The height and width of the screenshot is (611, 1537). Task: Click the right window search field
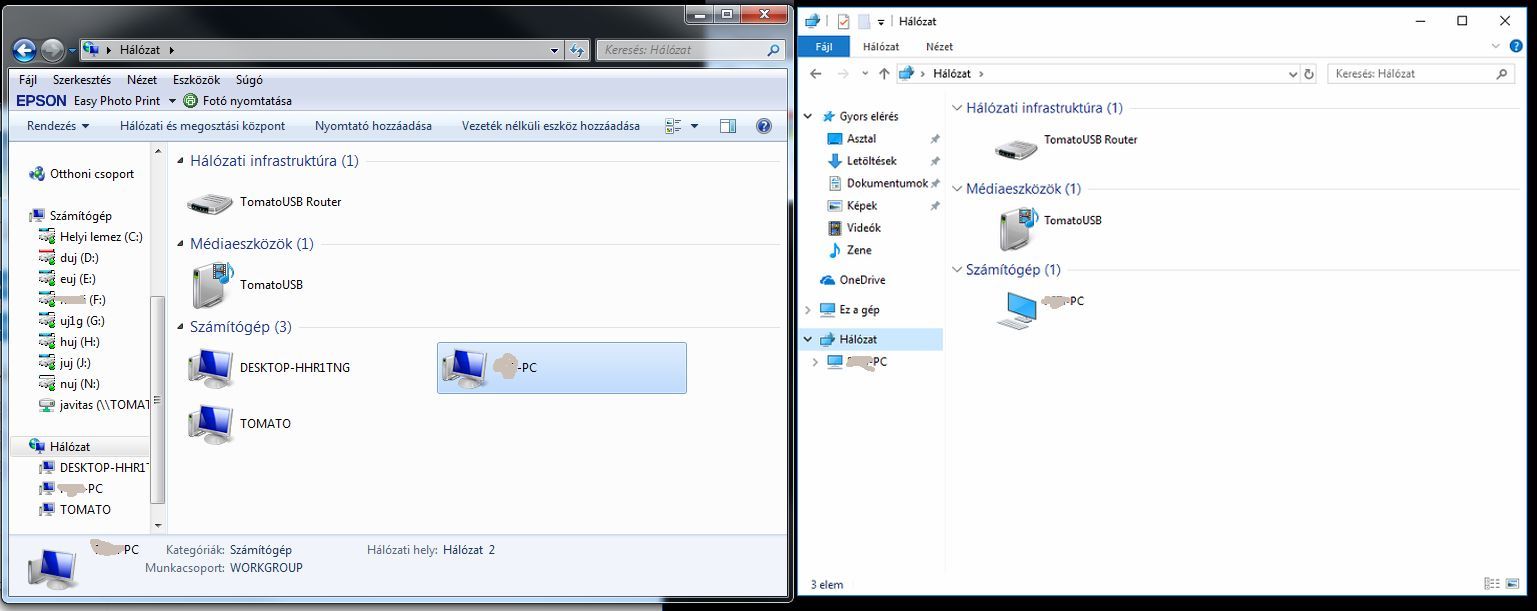pos(1420,74)
